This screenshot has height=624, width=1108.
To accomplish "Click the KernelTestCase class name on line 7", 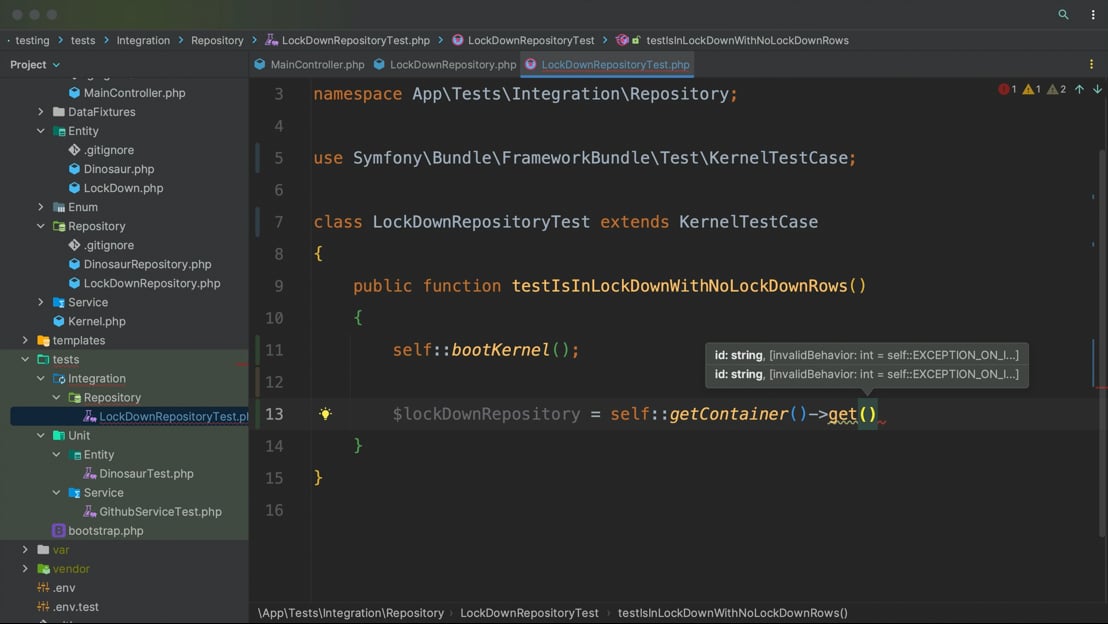I will [x=748, y=222].
